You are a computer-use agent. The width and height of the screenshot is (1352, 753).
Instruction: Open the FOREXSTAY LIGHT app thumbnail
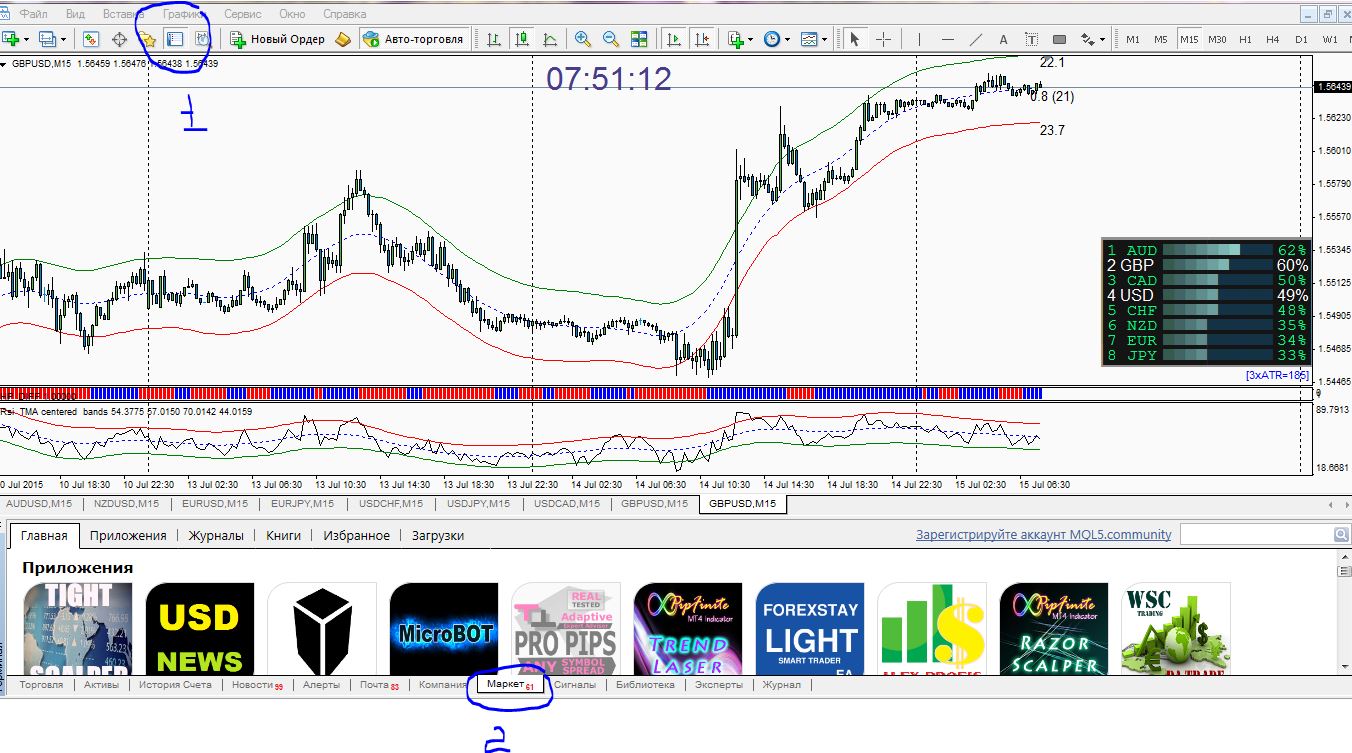pyautogui.click(x=810, y=629)
